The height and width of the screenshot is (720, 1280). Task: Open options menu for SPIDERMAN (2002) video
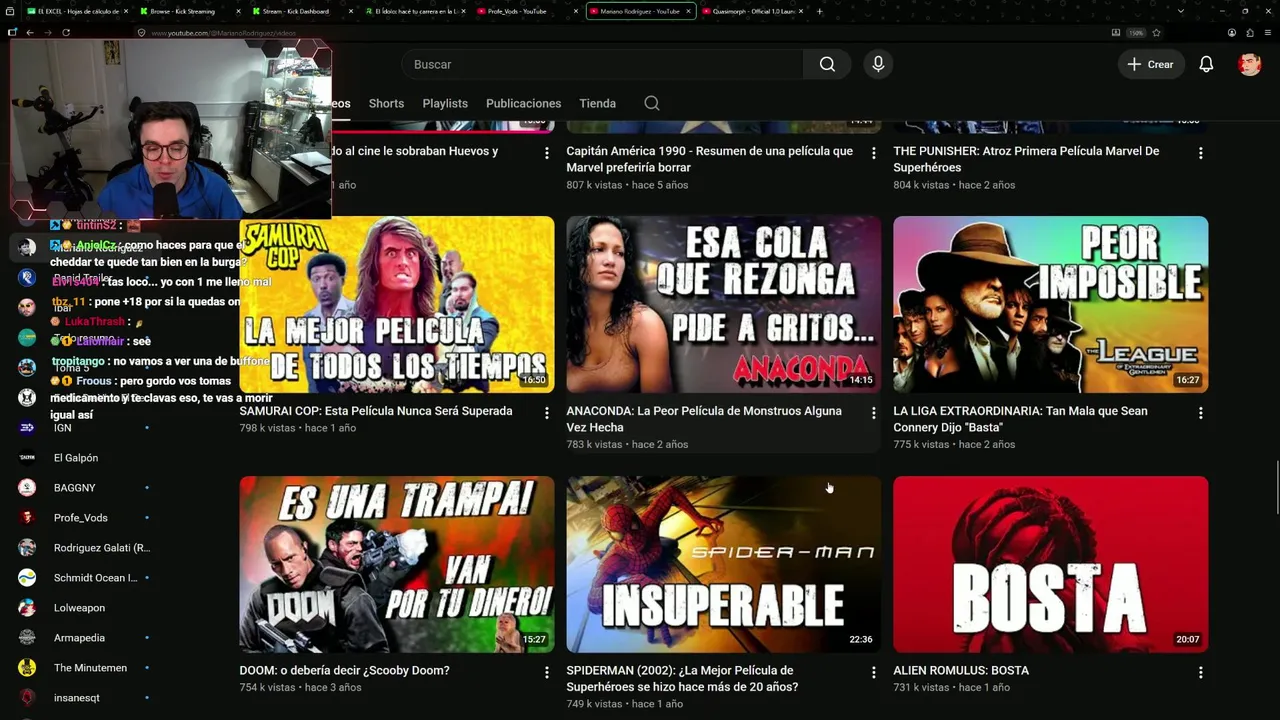point(874,673)
